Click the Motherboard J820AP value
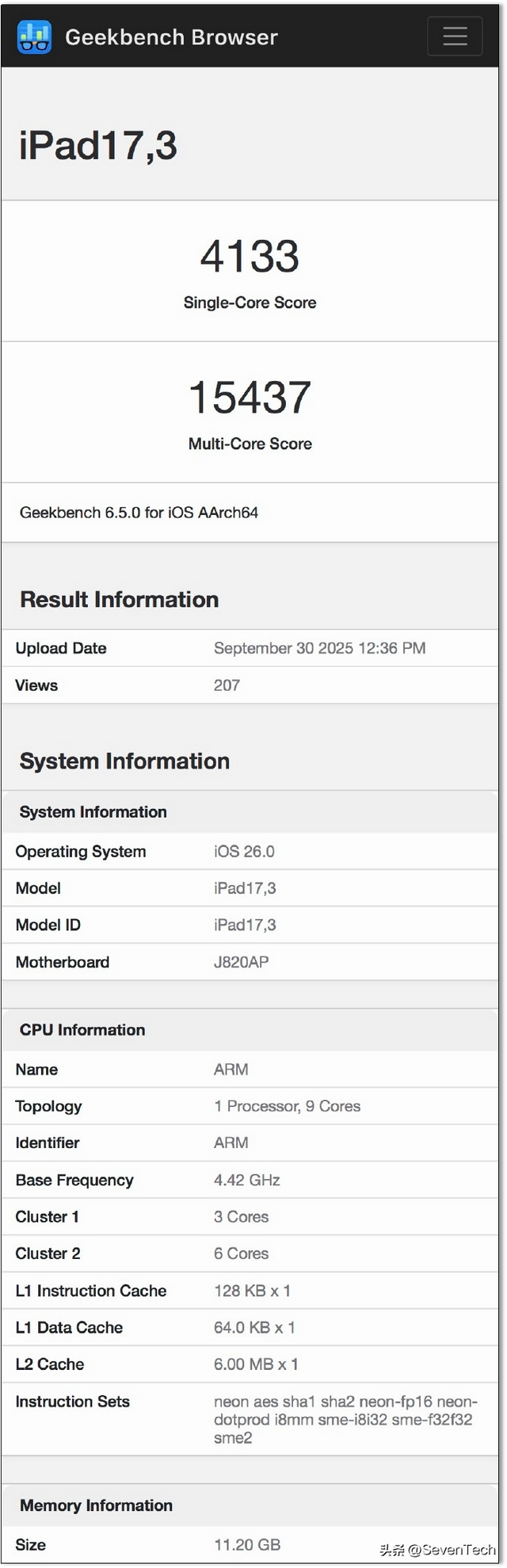Screen dimensions: 507x1568 click(x=241, y=962)
